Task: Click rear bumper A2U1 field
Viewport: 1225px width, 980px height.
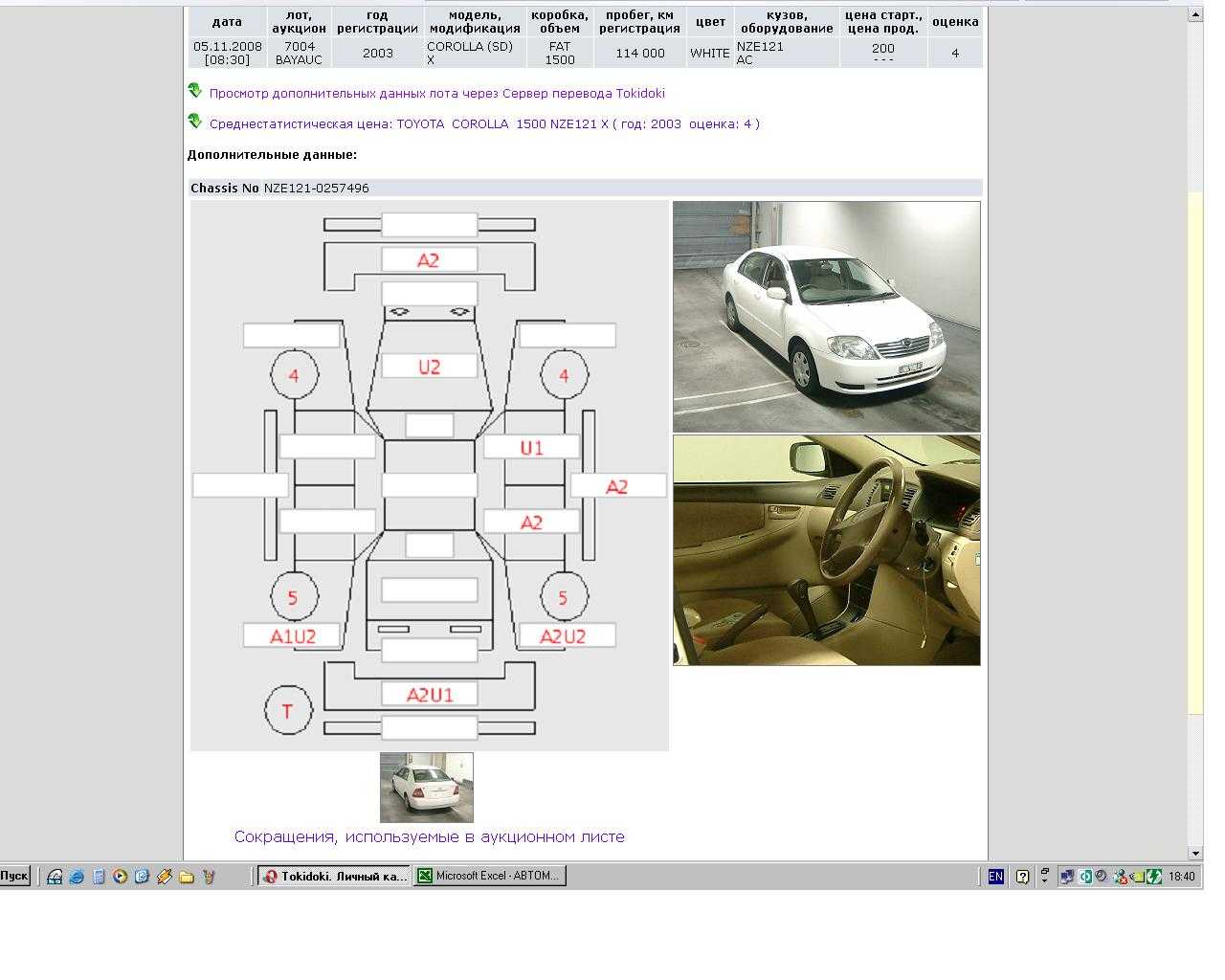Action: pos(429,695)
